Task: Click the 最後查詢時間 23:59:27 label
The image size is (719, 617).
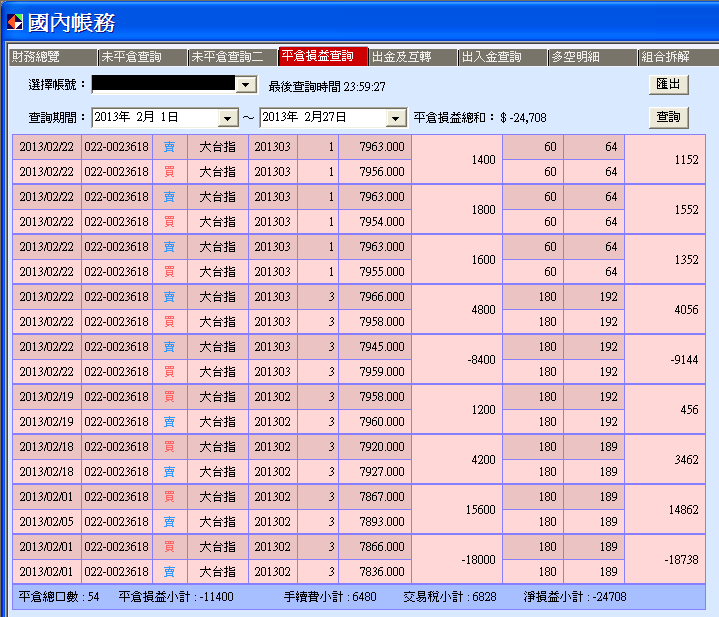Action: [x=327, y=87]
